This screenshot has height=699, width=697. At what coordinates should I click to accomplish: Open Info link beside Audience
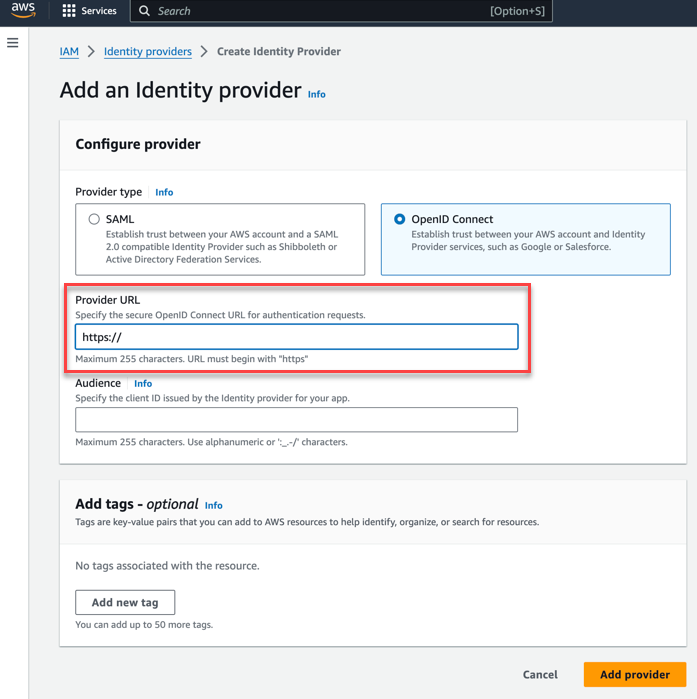[x=143, y=383]
